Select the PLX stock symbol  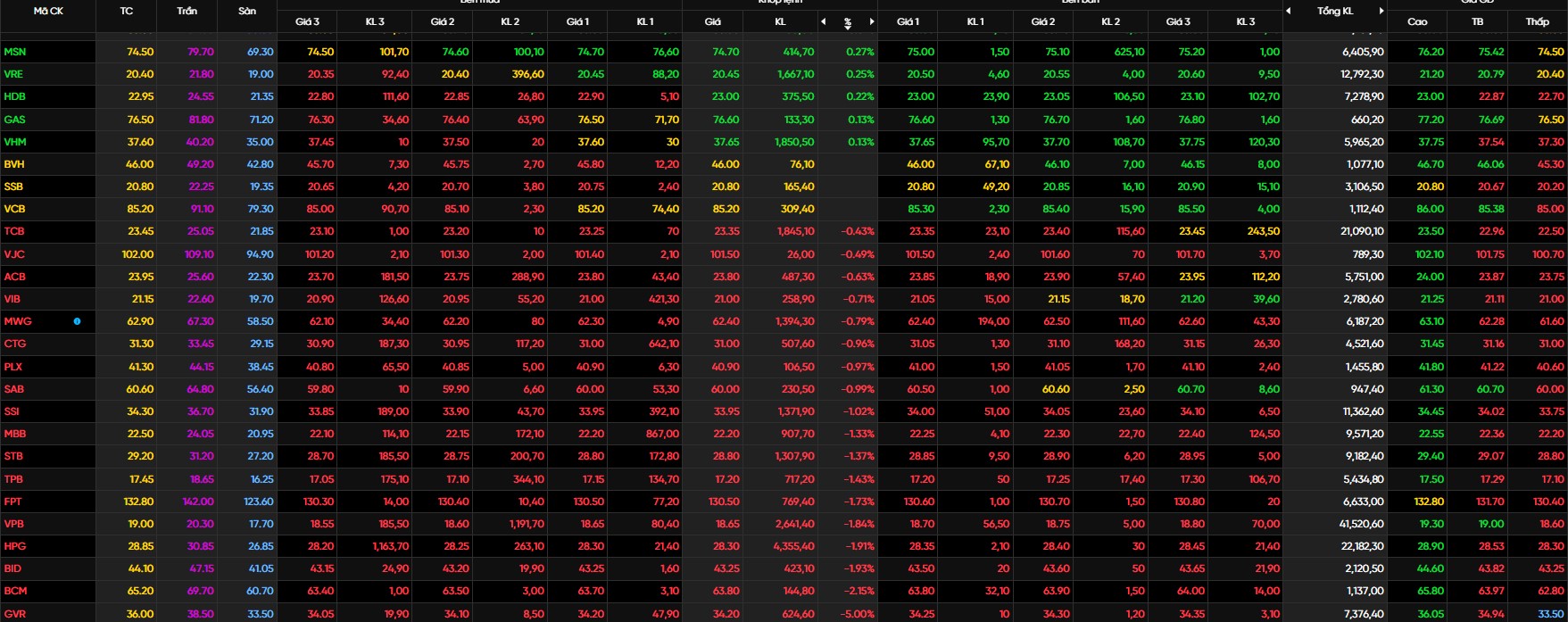[x=13, y=367]
